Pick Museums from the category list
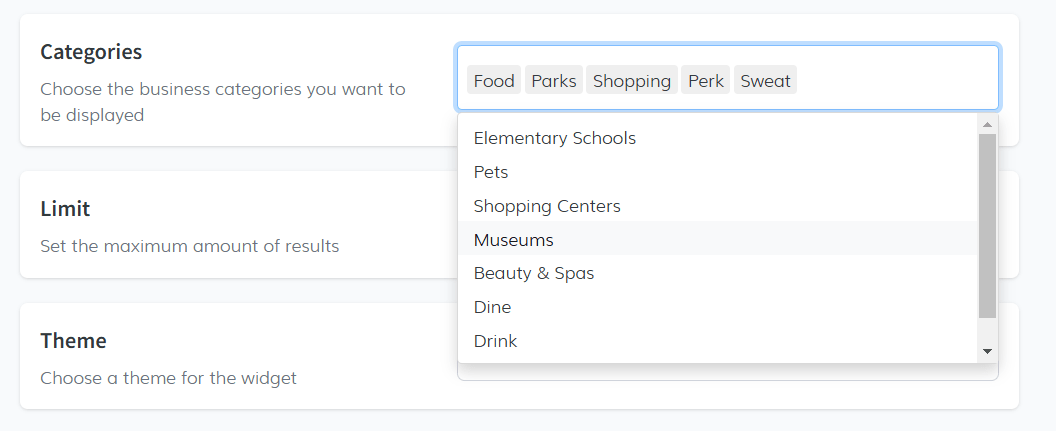This screenshot has width=1056, height=431. pos(514,240)
